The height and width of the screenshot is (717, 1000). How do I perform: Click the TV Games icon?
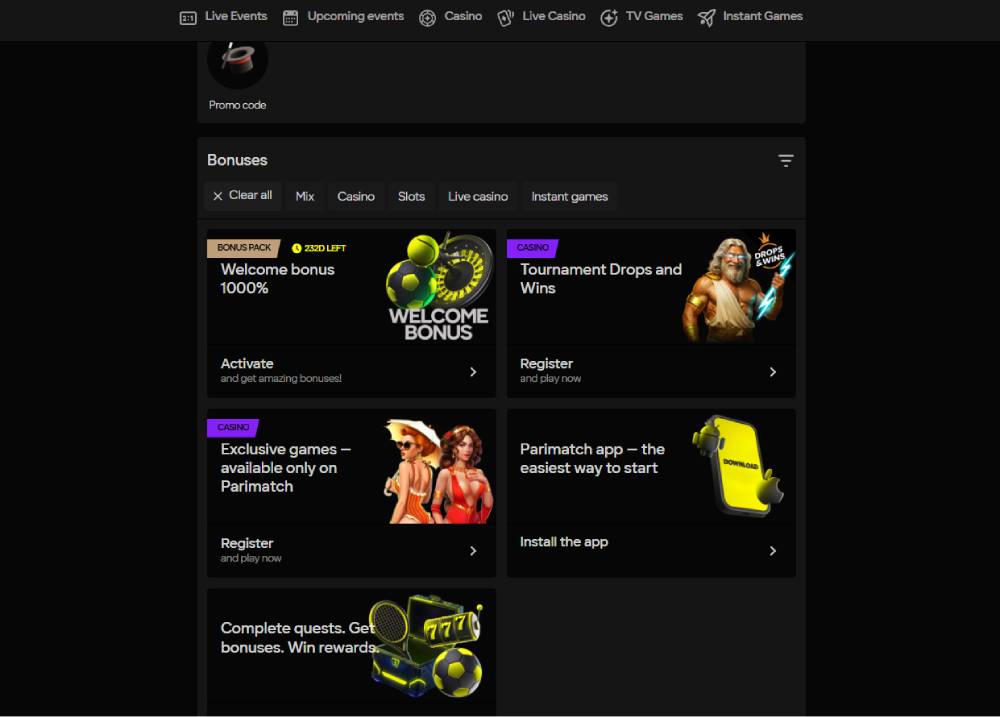[609, 17]
